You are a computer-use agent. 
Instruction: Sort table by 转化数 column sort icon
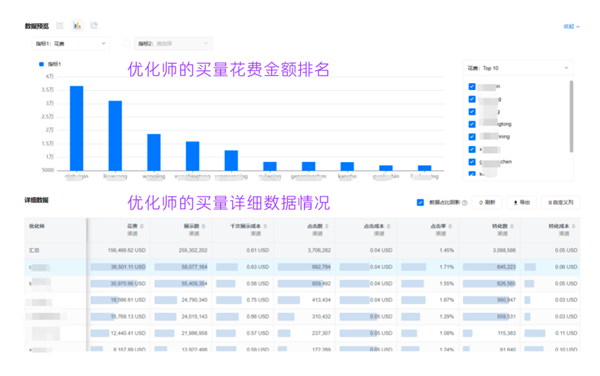(x=512, y=226)
